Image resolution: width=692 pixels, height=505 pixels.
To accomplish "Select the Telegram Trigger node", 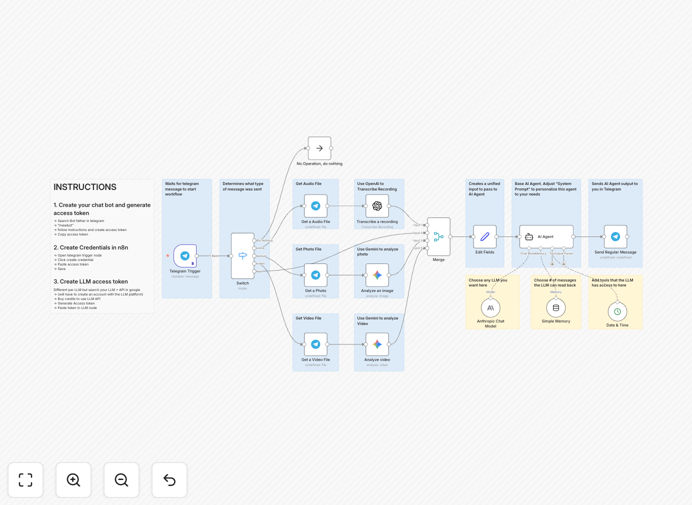I will pos(185,256).
